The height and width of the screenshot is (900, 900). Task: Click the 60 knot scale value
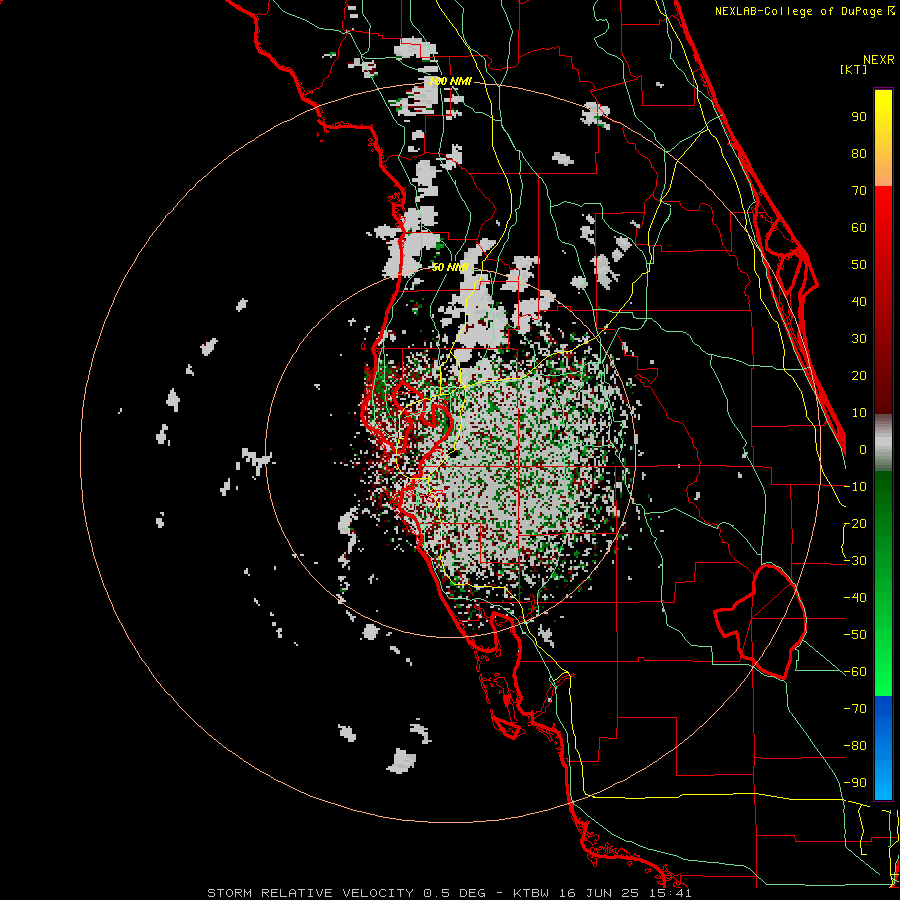coord(859,228)
